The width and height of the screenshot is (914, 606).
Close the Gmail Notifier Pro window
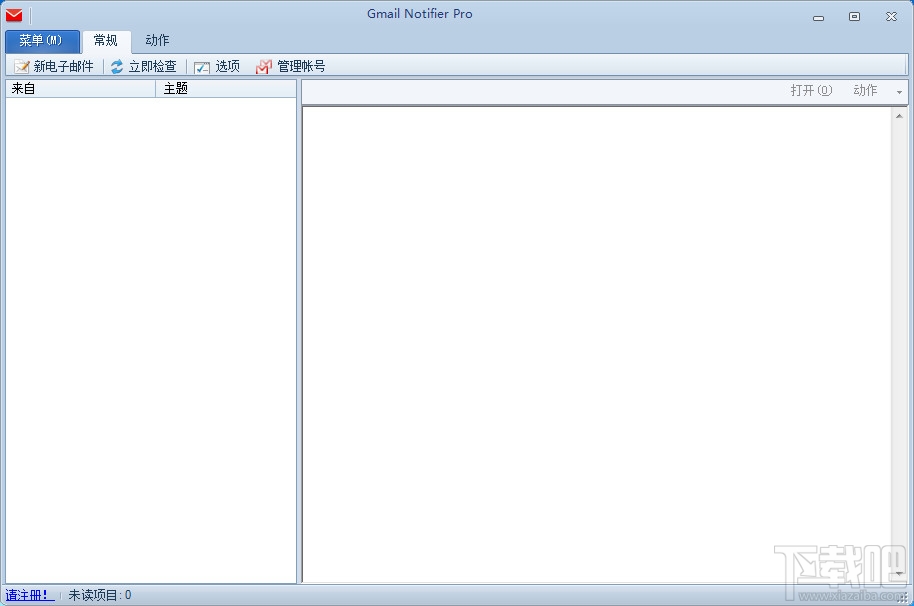(x=891, y=17)
